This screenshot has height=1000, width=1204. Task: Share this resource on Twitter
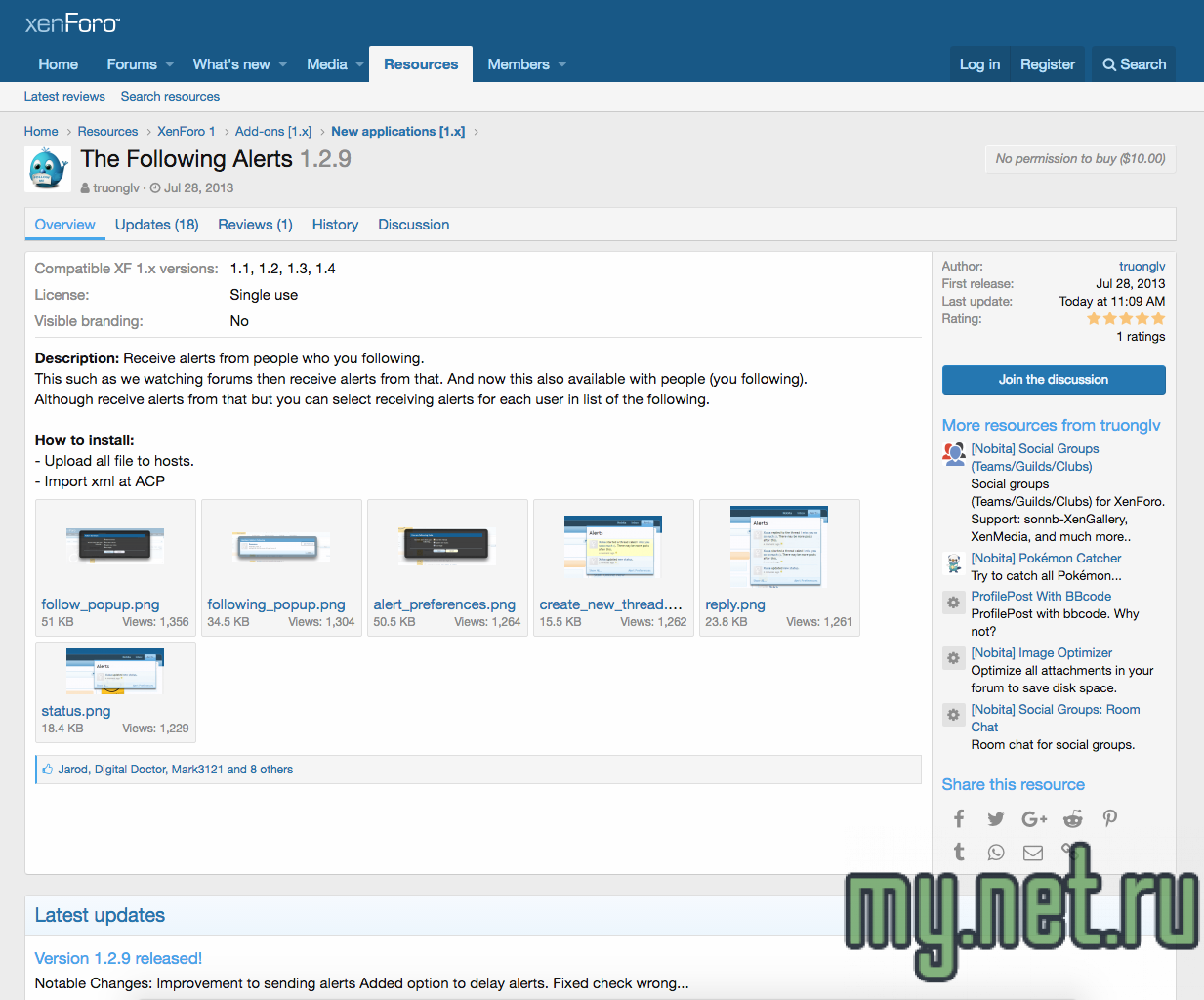click(995, 819)
